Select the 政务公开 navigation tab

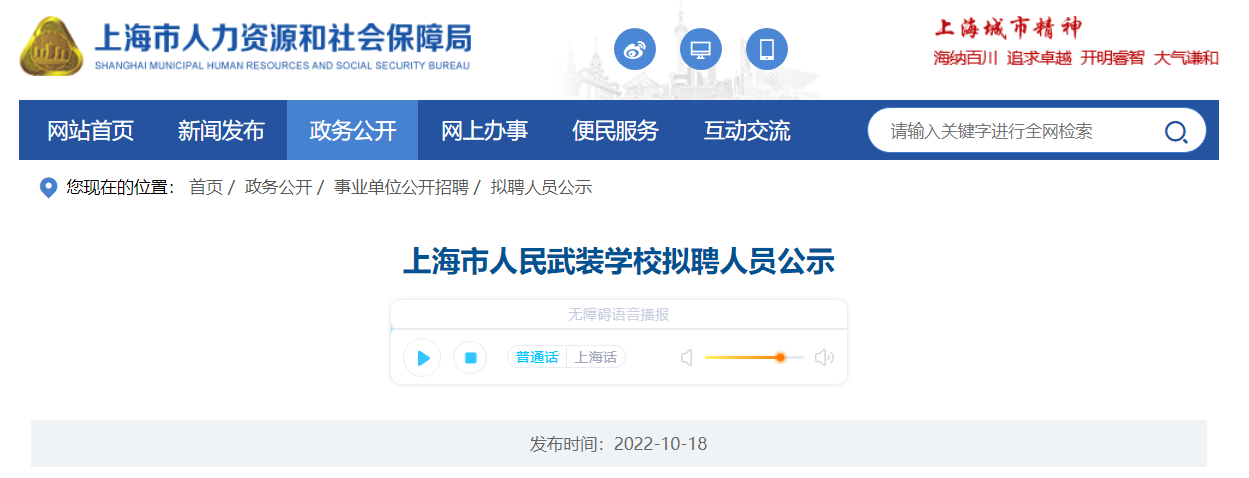[352, 130]
